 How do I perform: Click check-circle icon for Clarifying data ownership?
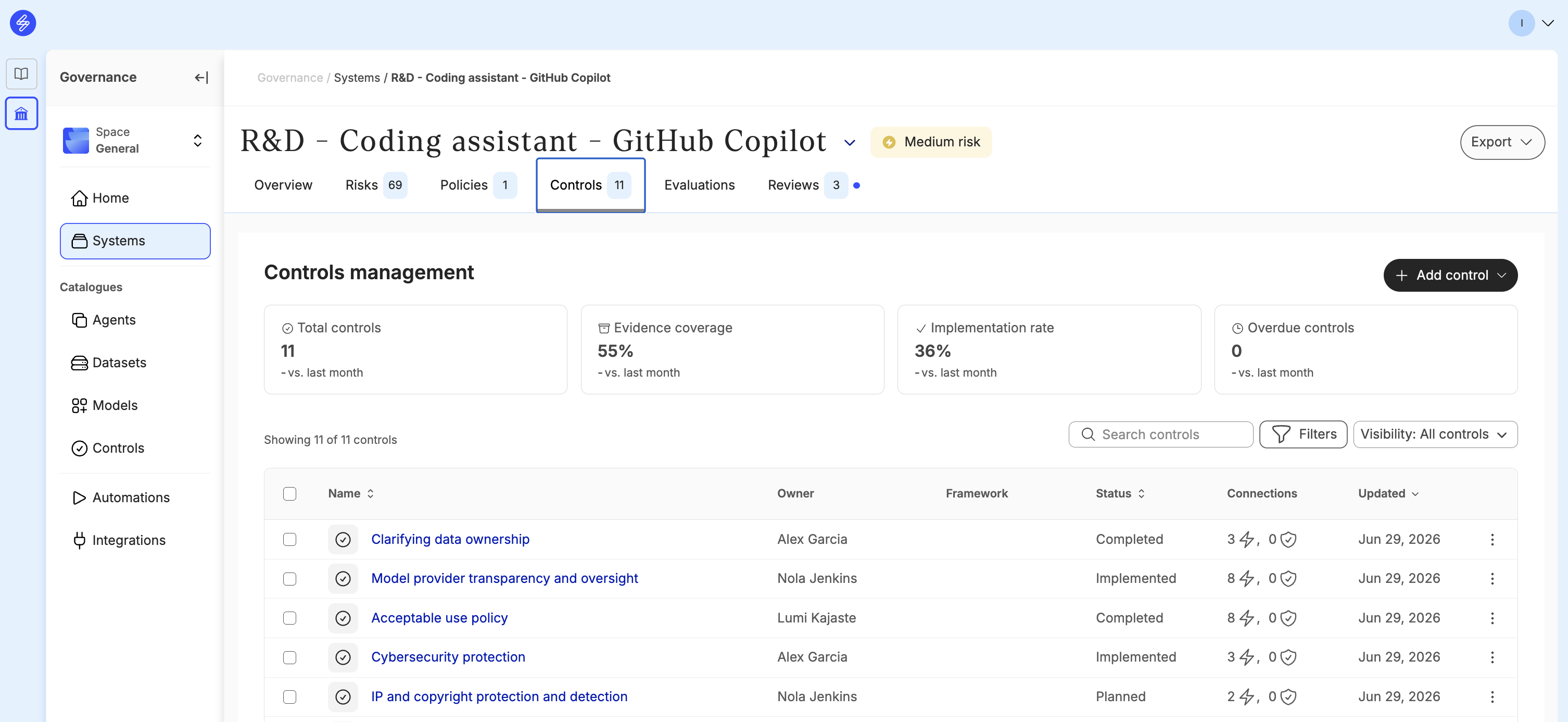(343, 539)
